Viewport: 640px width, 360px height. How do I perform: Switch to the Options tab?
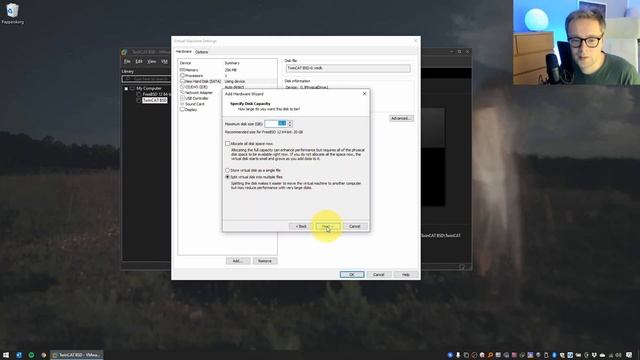pos(202,52)
